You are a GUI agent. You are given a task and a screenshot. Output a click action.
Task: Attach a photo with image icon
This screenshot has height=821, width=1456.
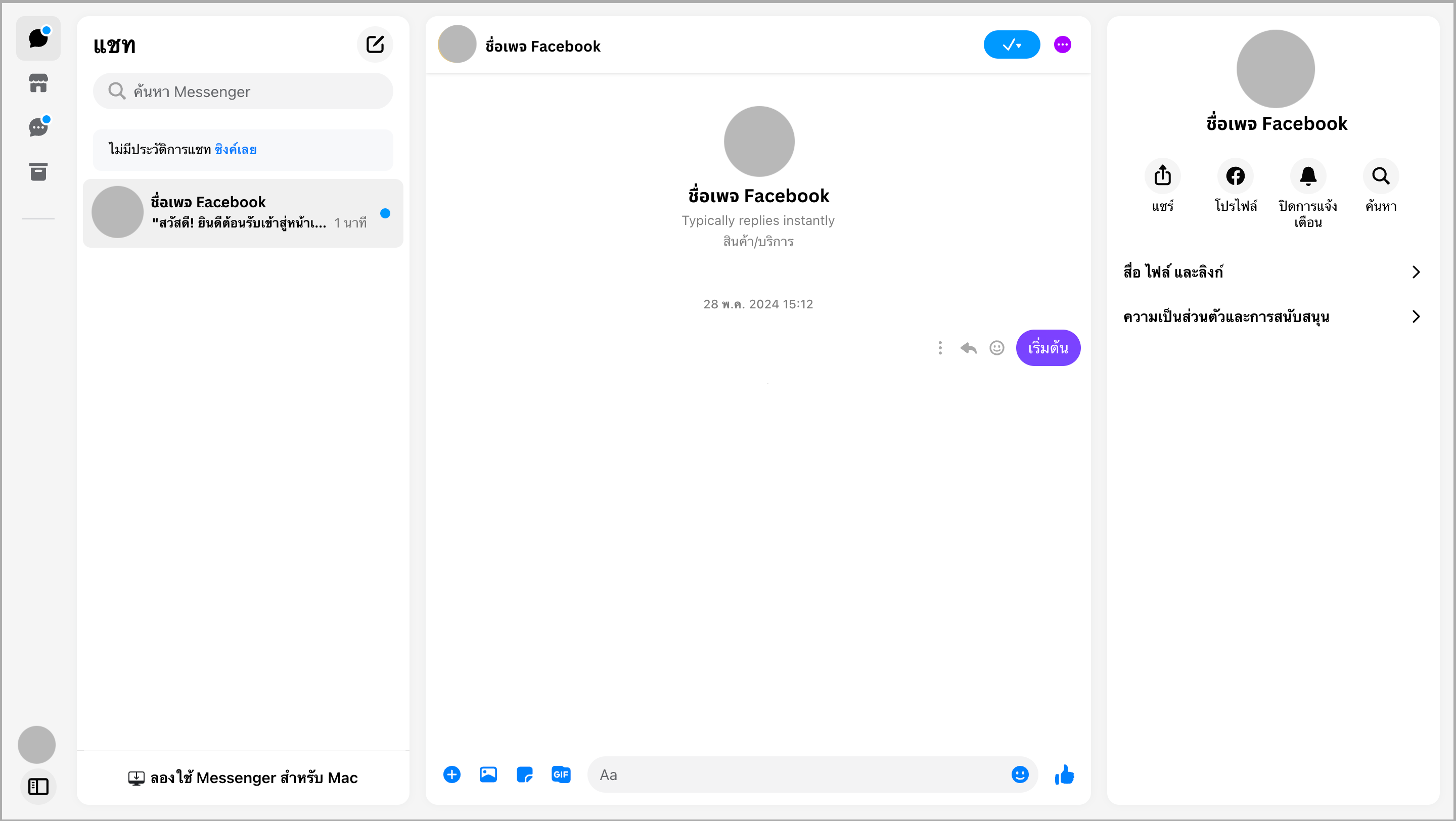click(x=488, y=774)
